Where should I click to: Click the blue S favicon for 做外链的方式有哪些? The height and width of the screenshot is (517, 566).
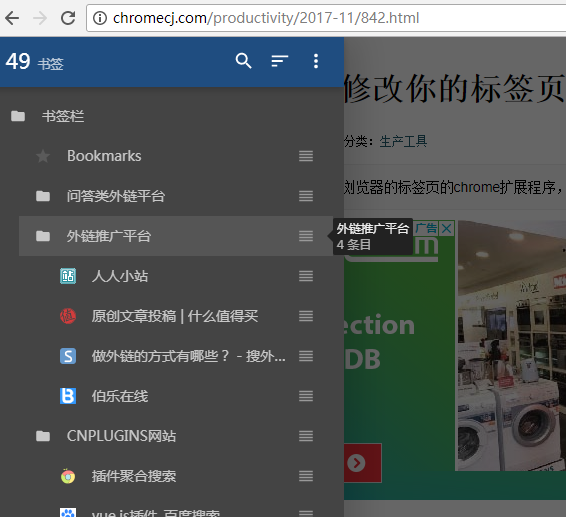click(x=68, y=356)
